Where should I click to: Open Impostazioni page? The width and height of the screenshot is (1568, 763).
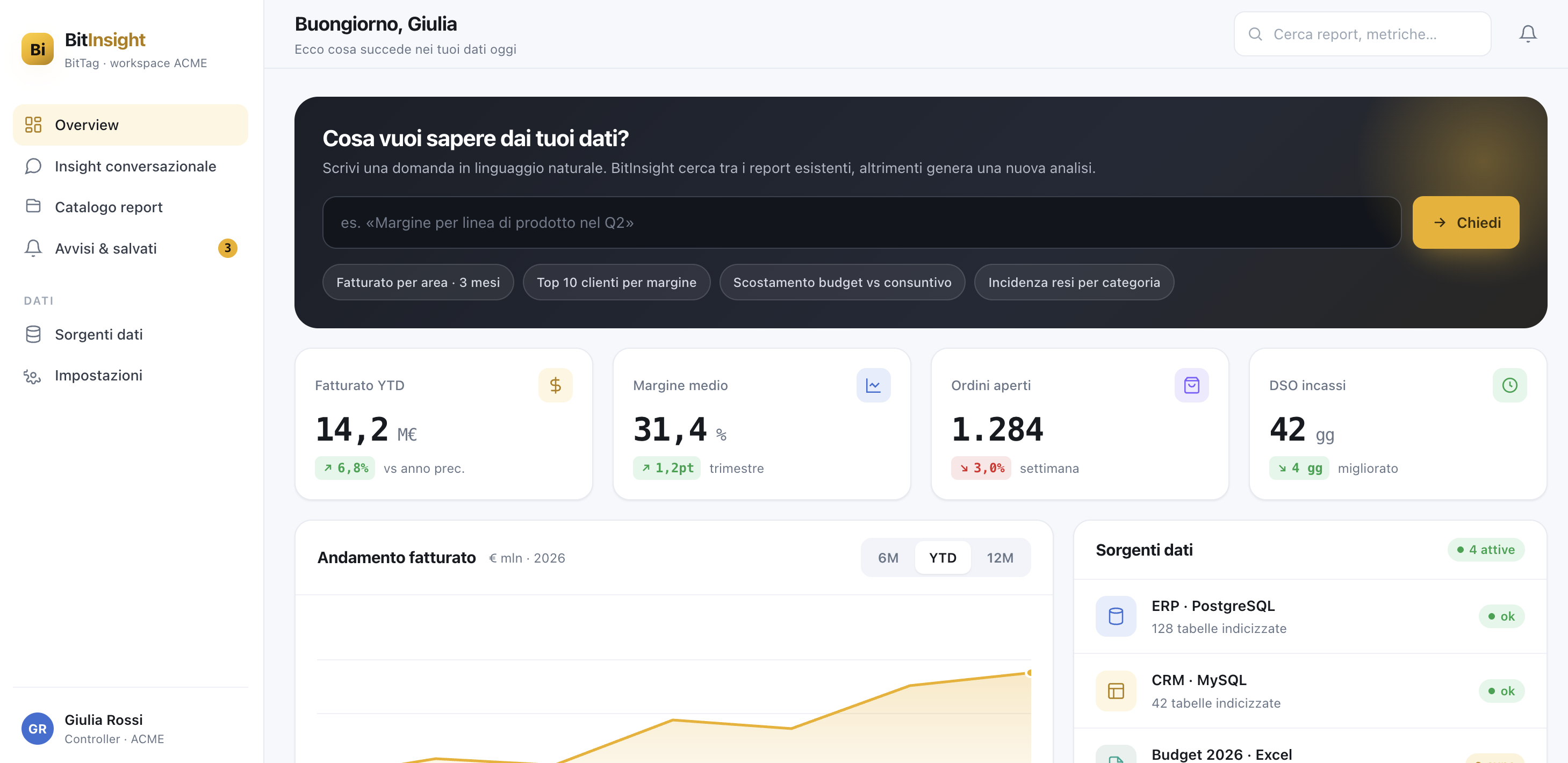tap(130, 376)
